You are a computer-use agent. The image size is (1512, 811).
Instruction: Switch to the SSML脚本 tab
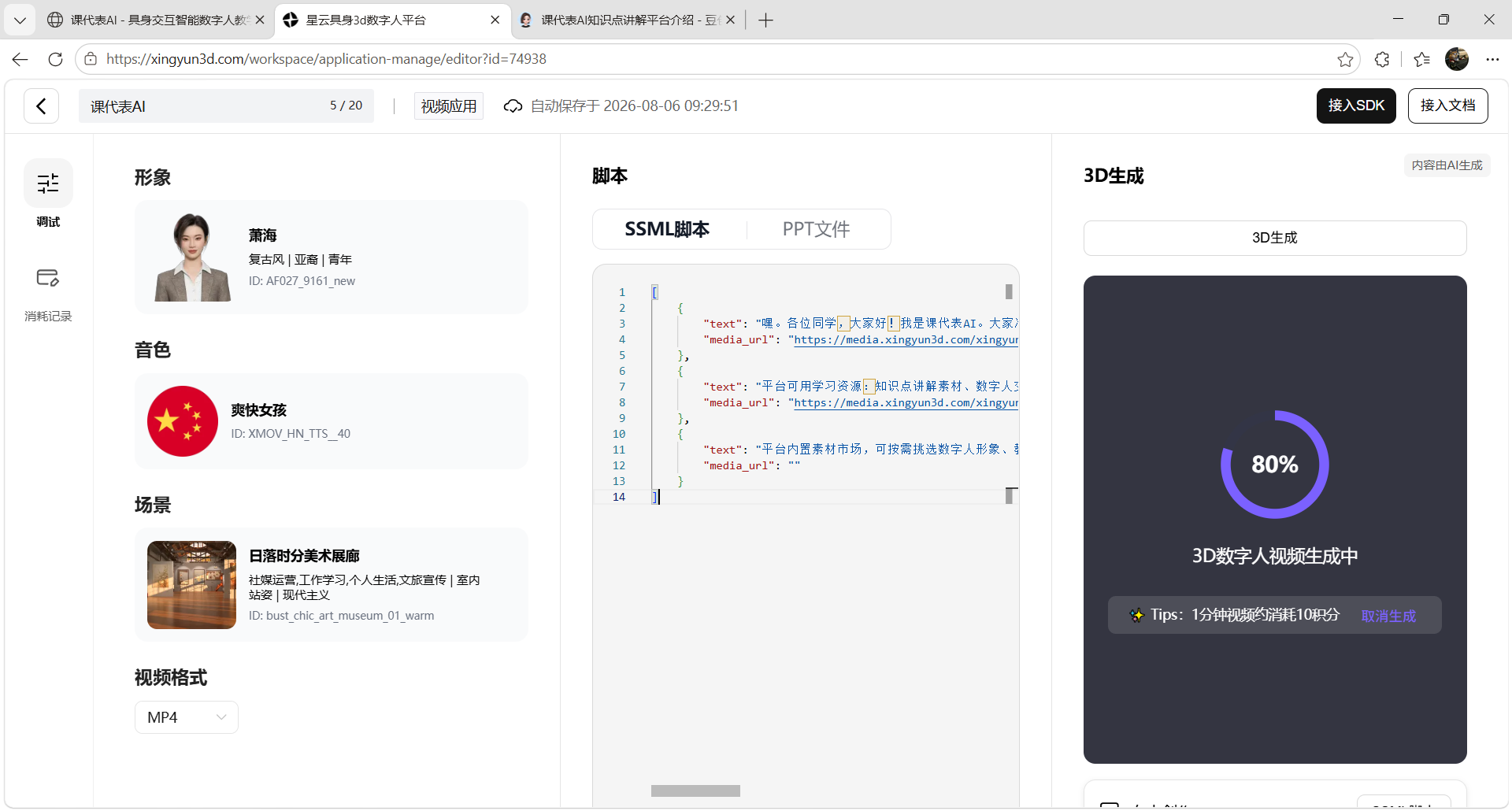[x=667, y=229]
